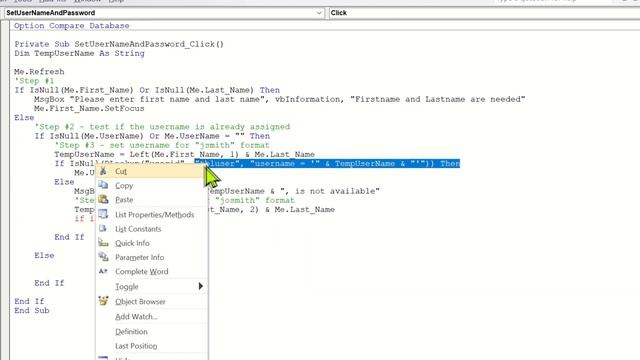Screen dimensions: 640x360
Task: Click the Quick Info icon
Action: click(103, 243)
